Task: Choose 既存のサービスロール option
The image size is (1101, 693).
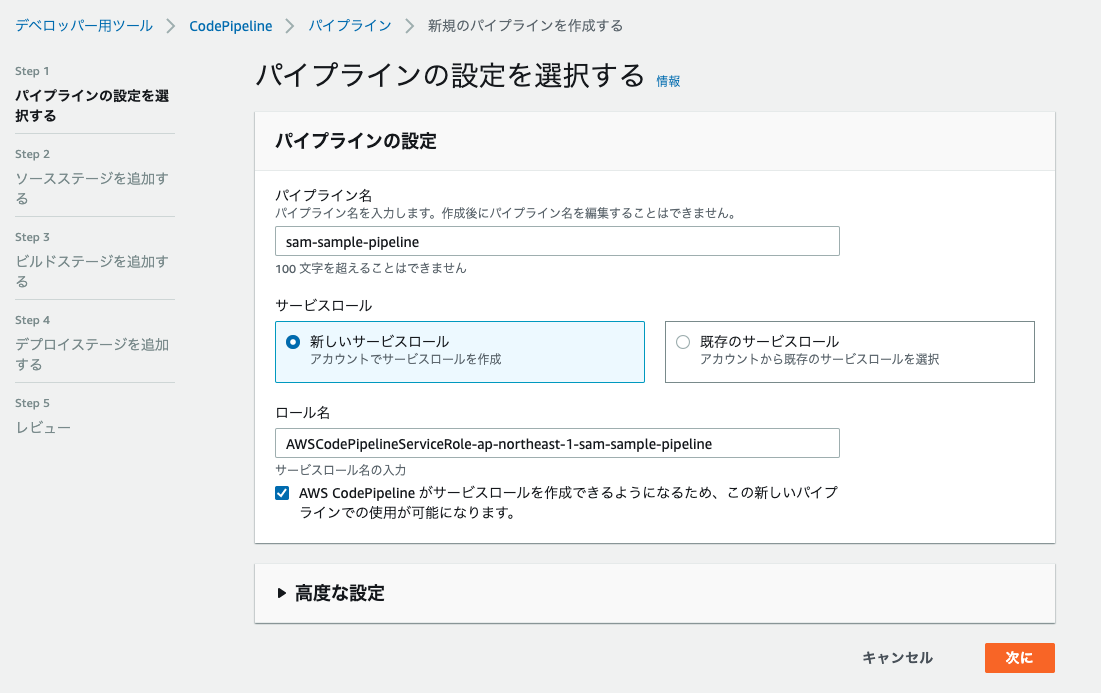Action: pos(684,340)
